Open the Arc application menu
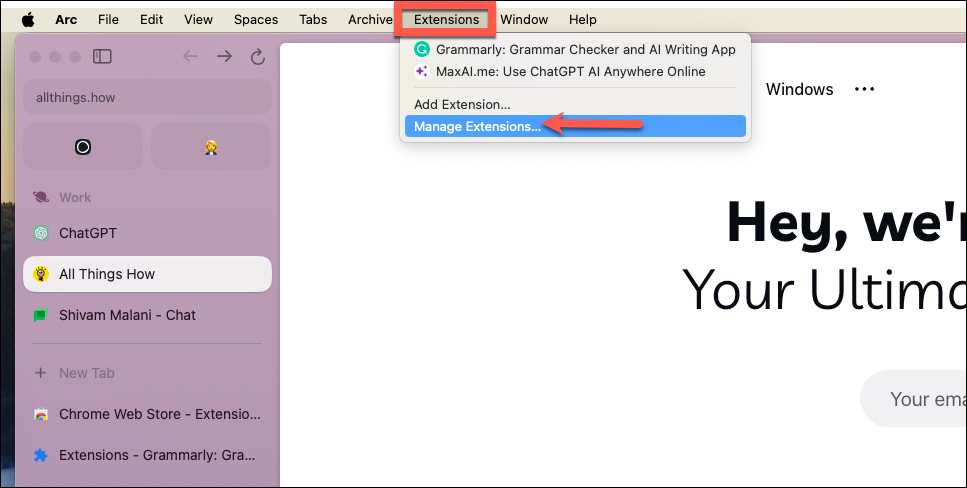967x488 pixels. coord(66,20)
